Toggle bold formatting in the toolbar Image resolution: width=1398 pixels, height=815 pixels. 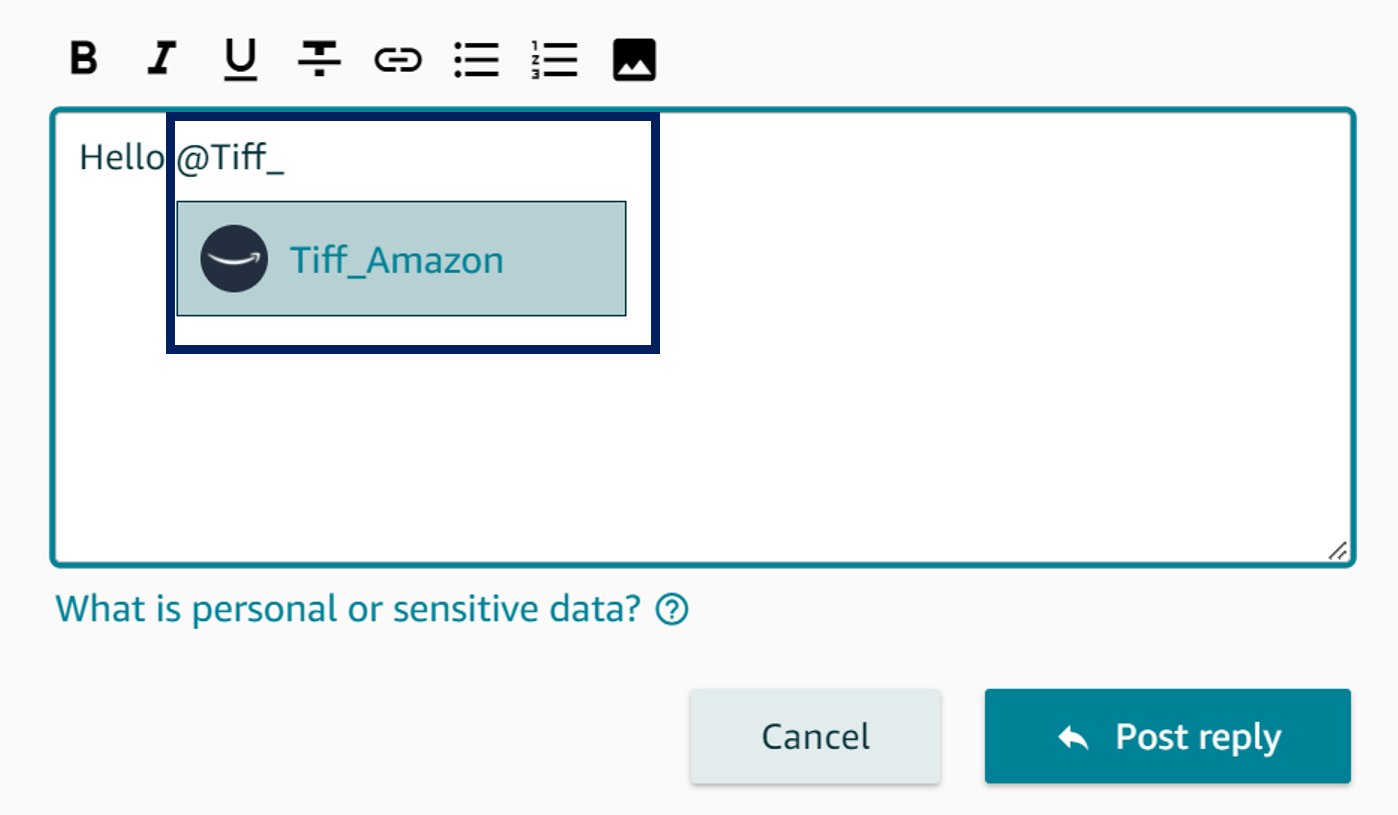84,59
